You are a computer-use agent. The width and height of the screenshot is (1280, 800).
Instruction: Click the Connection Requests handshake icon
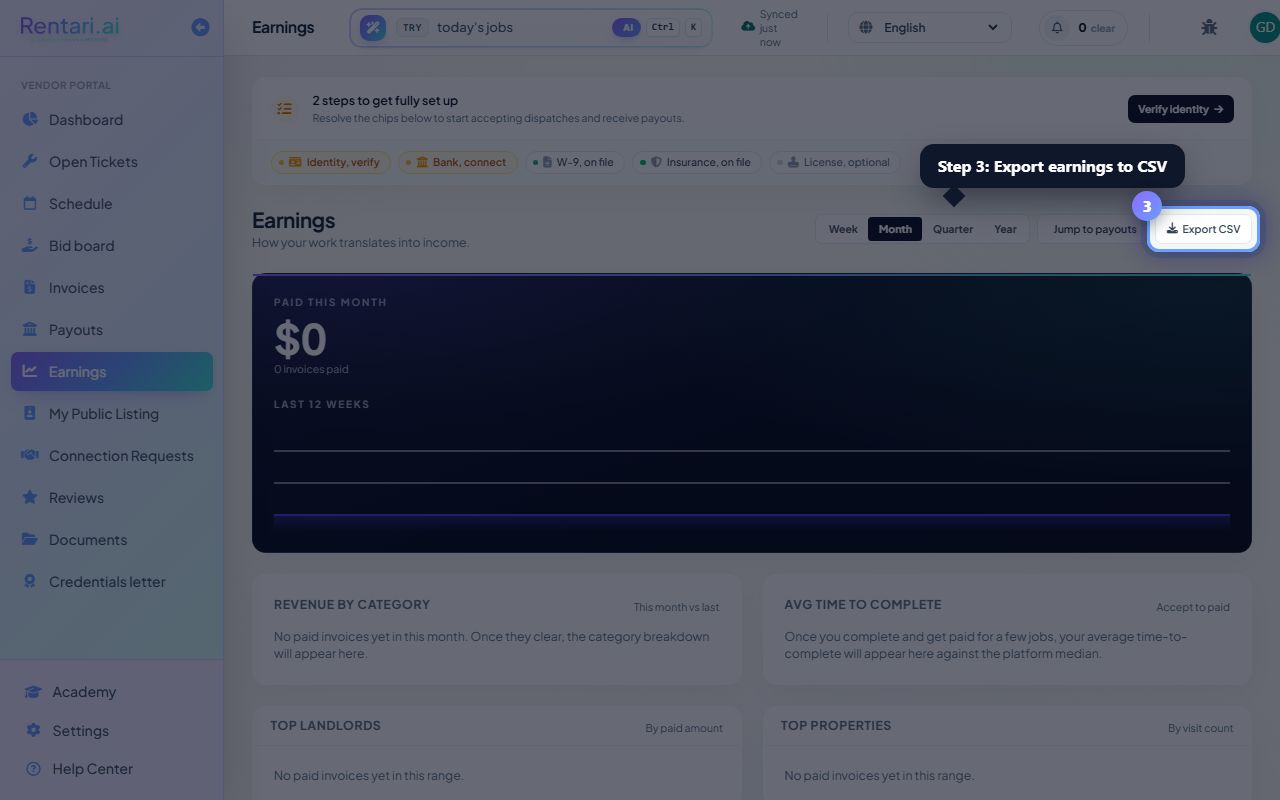click(x=30, y=456)
